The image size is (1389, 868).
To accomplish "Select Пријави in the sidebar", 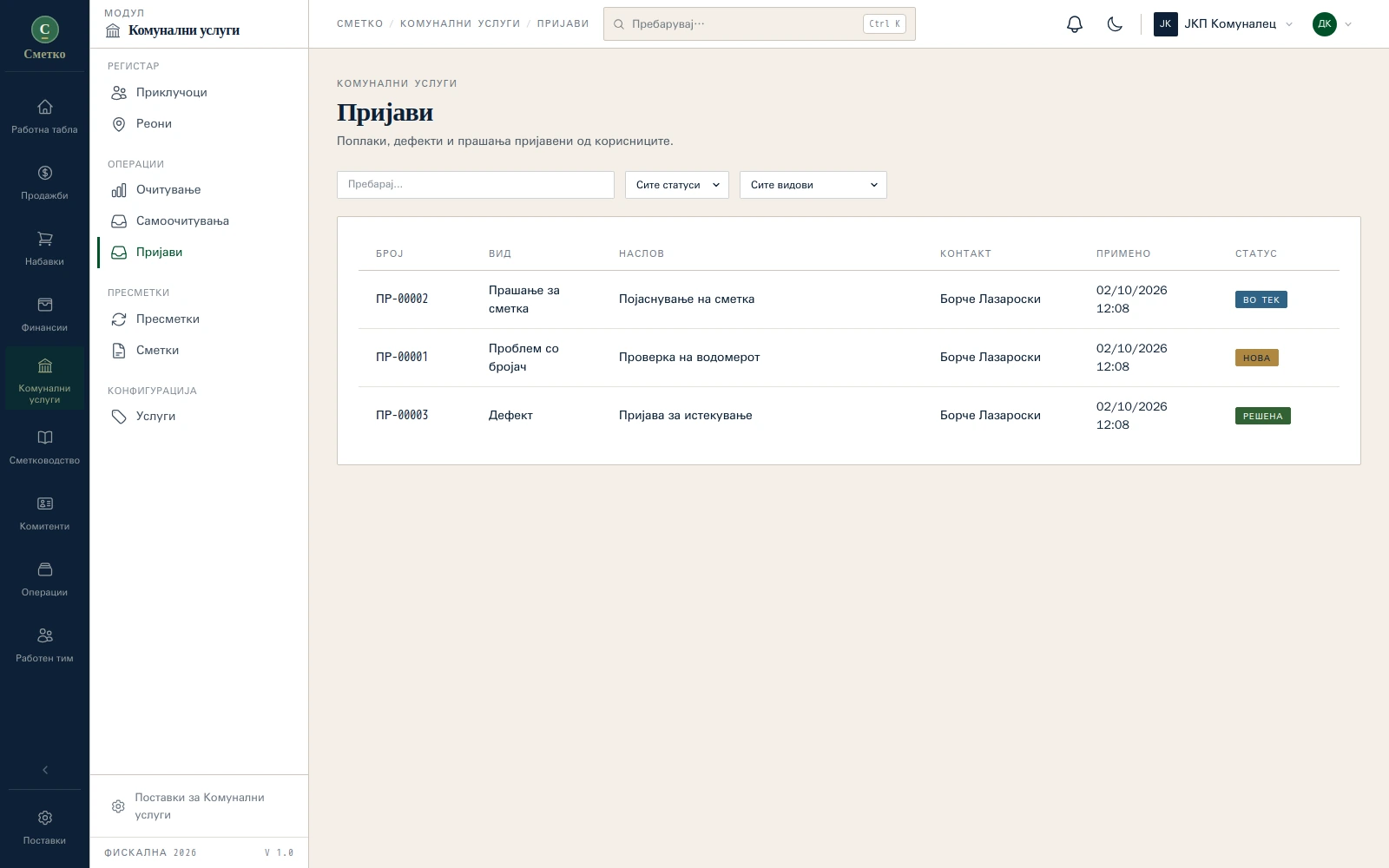I will 199,253.
